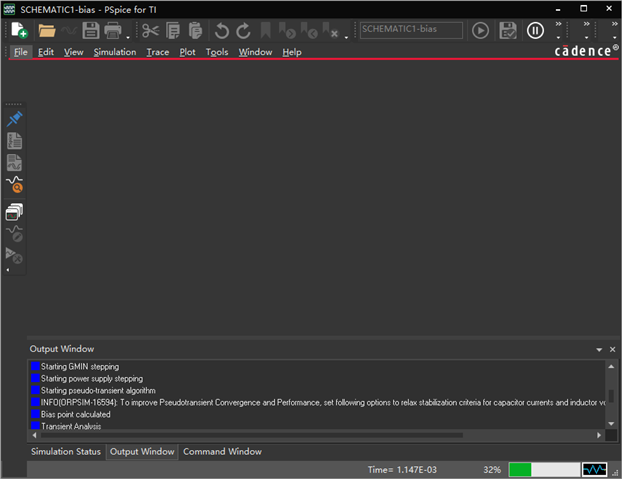Image resolution: width=622 pixels, height=479 pixels.
Task: Click the Copy icon
Action: pos(173,31)
